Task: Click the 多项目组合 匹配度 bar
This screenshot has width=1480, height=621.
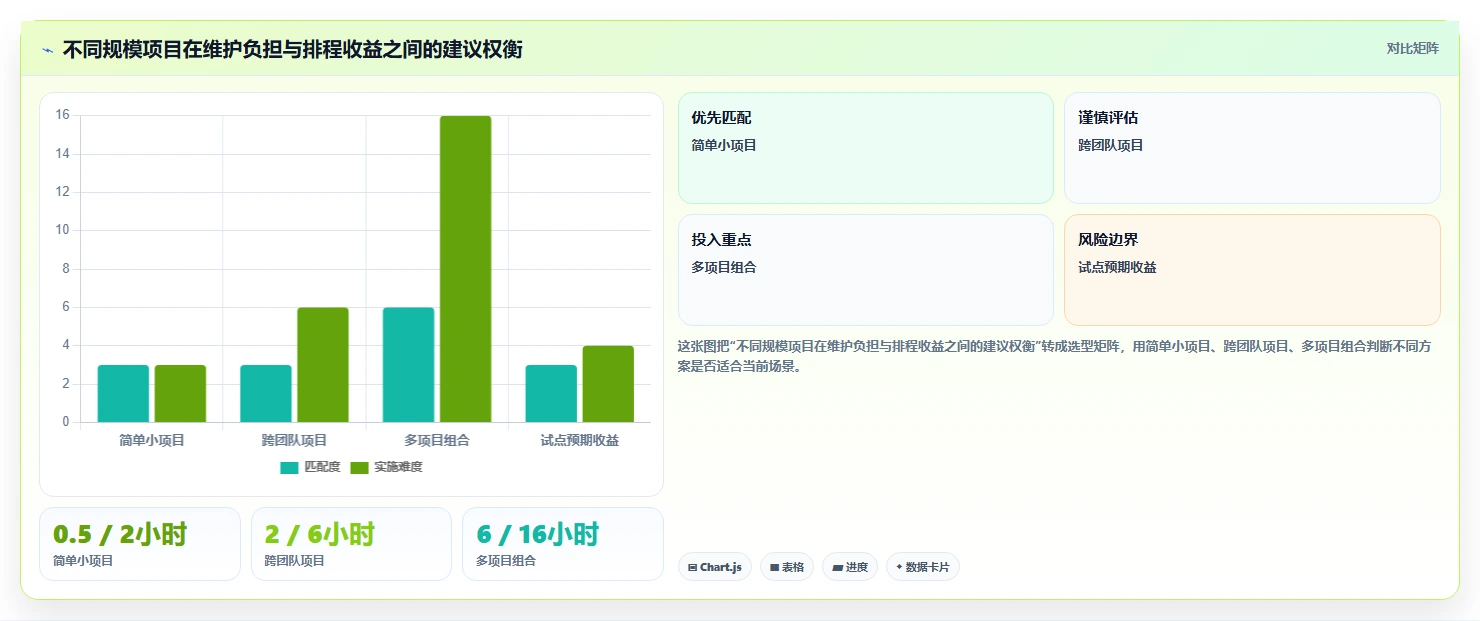Action: pos(408,365)
